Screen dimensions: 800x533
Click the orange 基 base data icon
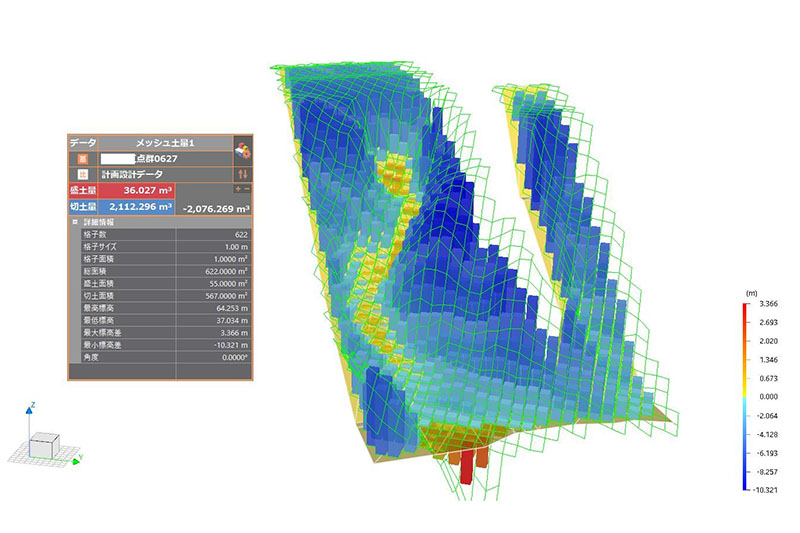click(x=82, y=159)
